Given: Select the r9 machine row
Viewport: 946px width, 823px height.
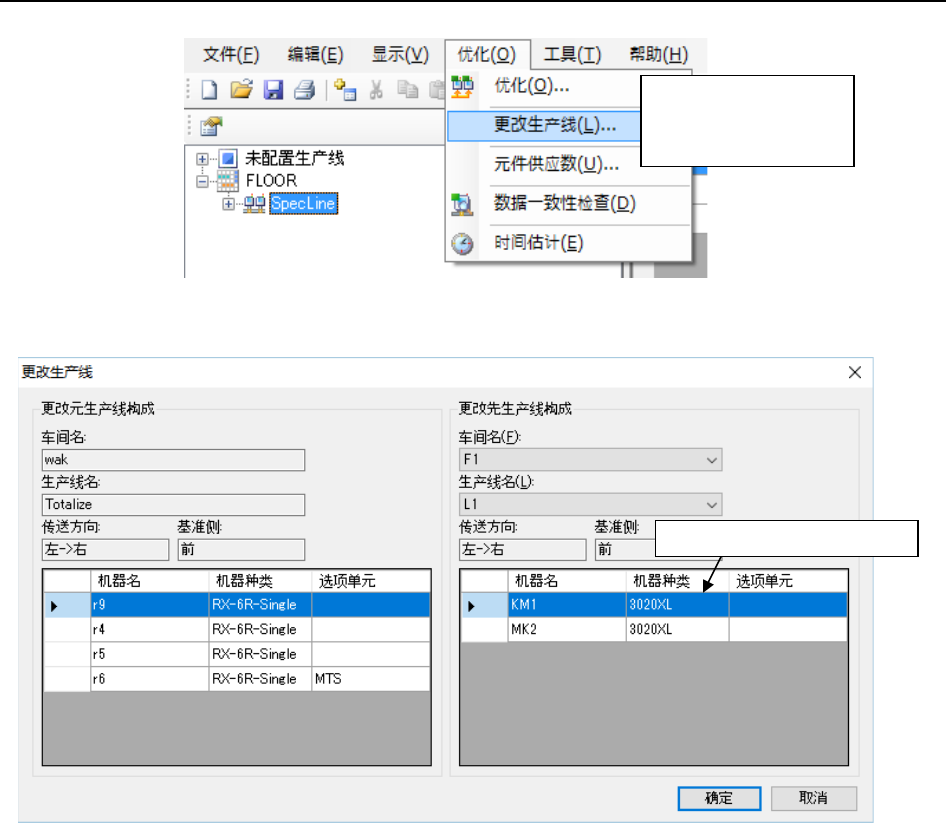Looking at the screenshot, I should pos(237,605).
